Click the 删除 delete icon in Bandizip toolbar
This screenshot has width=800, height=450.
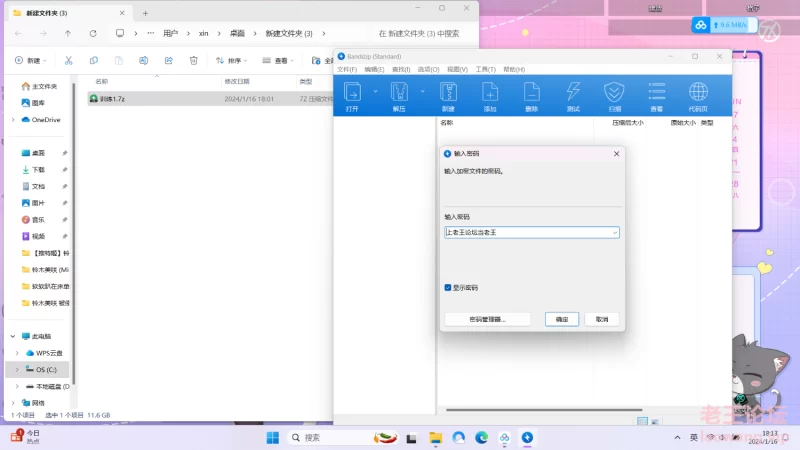(531, 94)
